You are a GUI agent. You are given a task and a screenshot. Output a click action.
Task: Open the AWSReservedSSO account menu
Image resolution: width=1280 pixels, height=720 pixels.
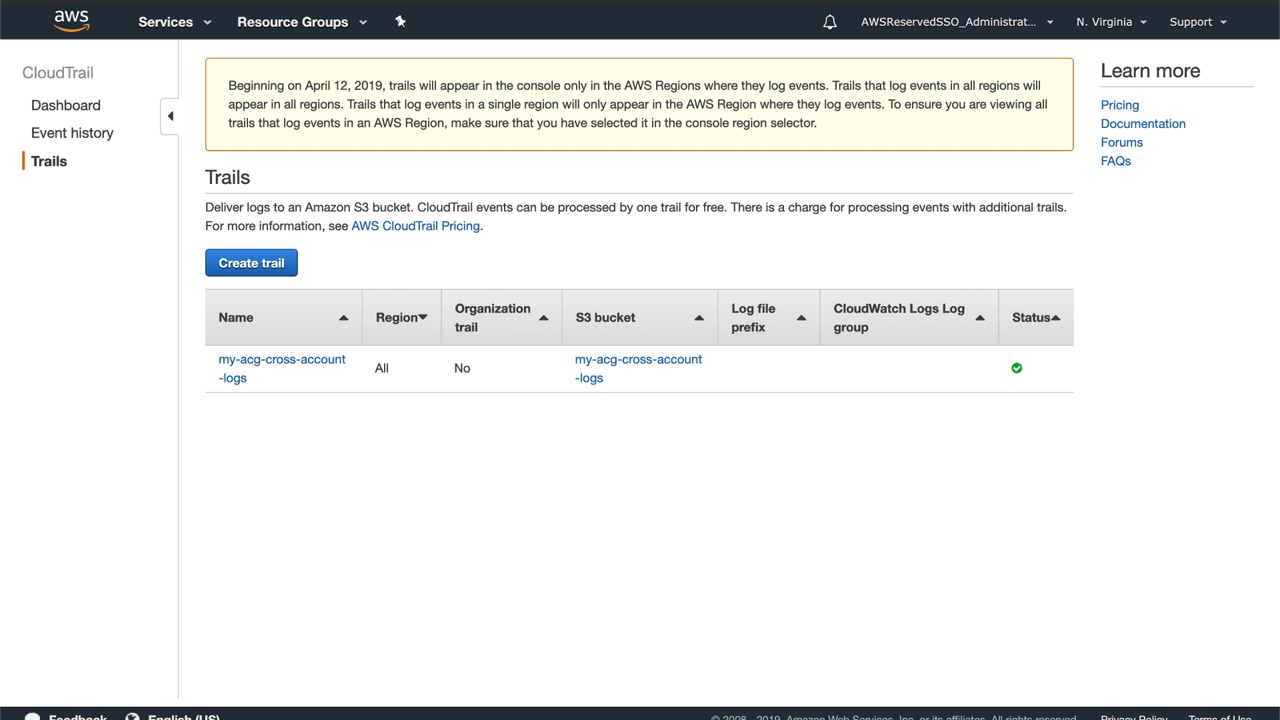(957, 21)
